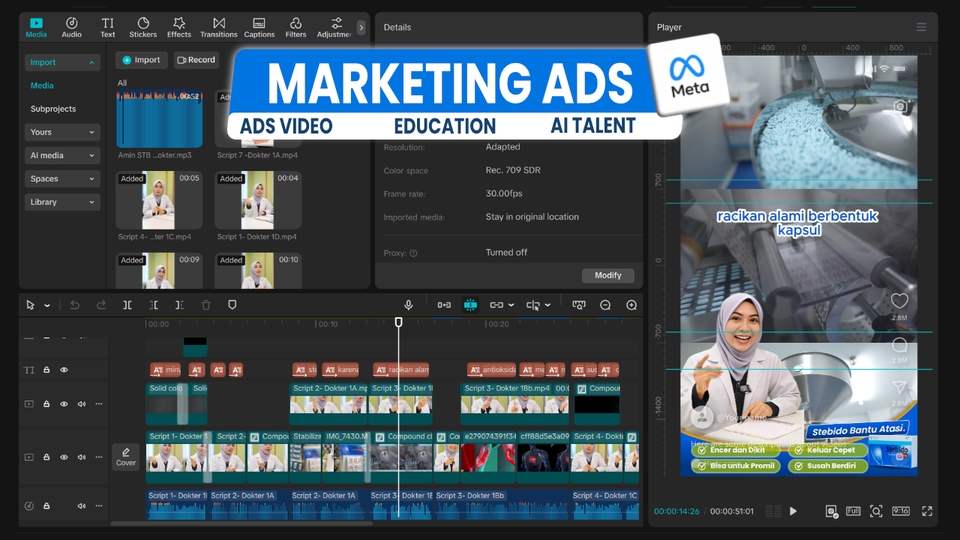Select Subprojects in the left sidebar
Viewport: 960px width, 540px height.
click(x=53, y=109)
